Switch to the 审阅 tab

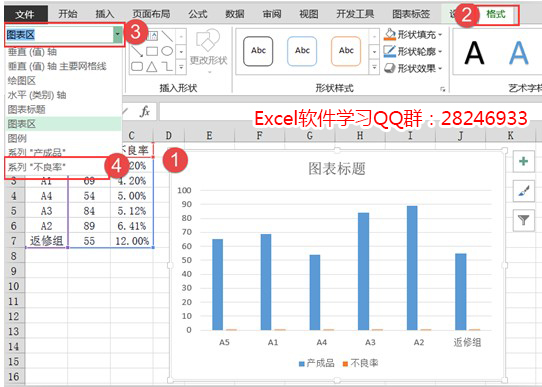tap(272, 14)
